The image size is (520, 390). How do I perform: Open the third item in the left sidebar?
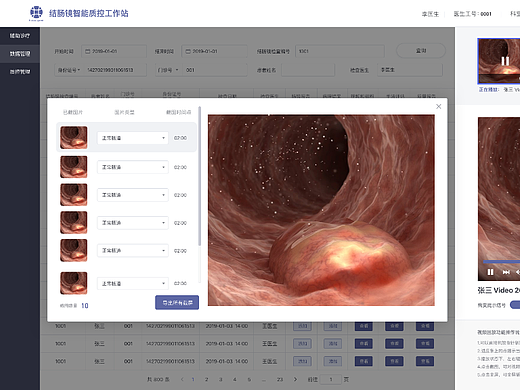pos(20,72)
